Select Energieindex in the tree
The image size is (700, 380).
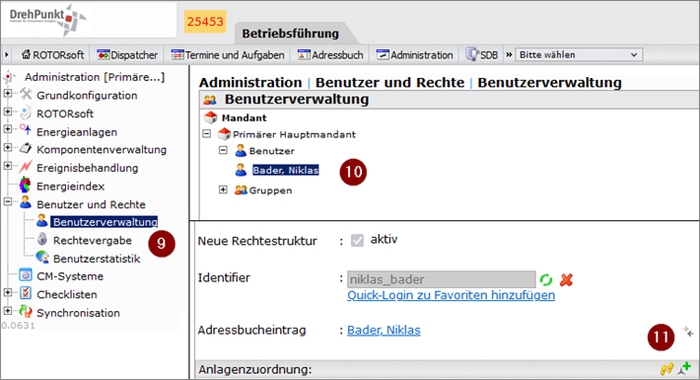coord(70,186)
